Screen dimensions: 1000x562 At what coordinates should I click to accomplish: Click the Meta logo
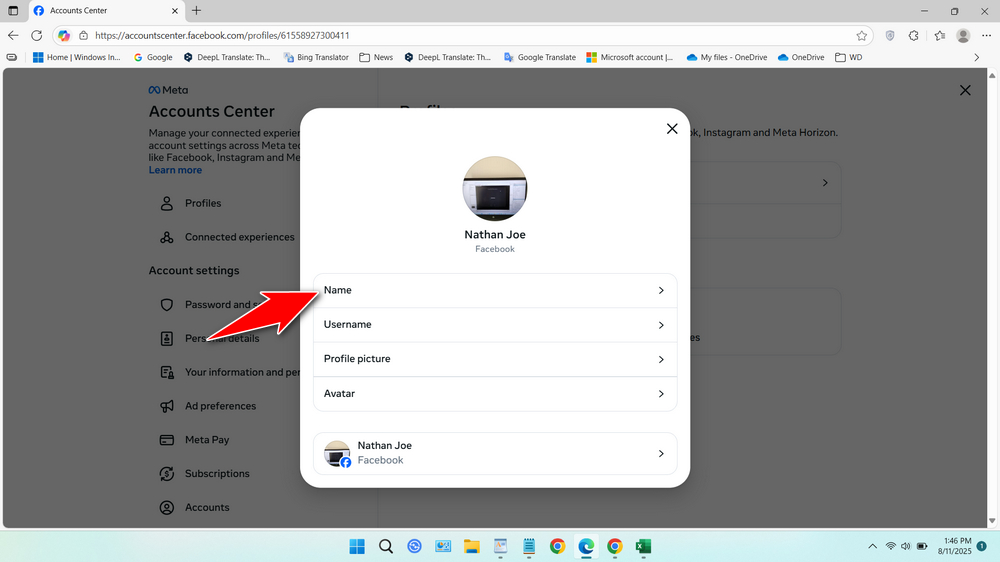(x=168, y=90)
